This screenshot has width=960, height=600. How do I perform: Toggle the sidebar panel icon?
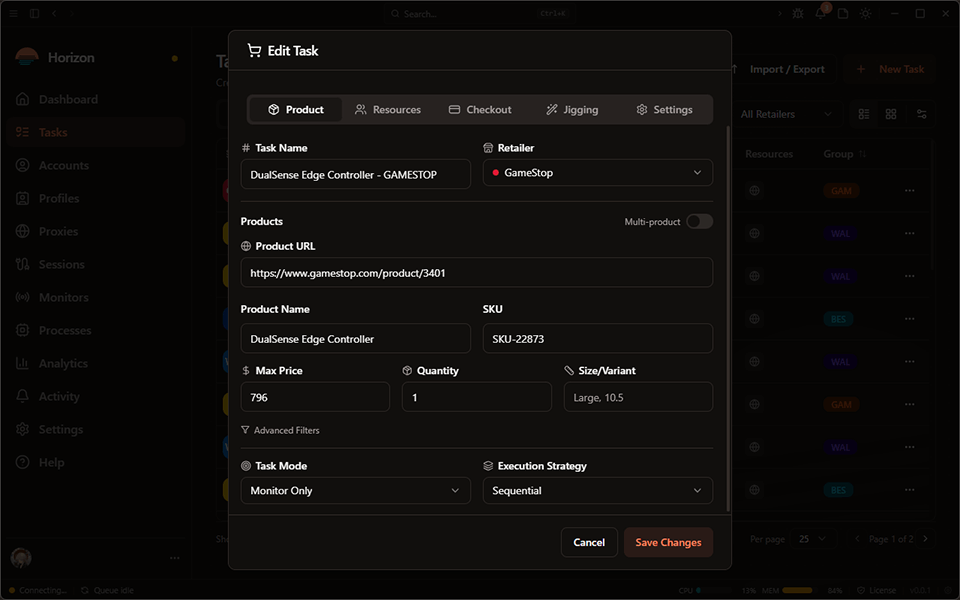pyautogui.click(x=34, y=13)
